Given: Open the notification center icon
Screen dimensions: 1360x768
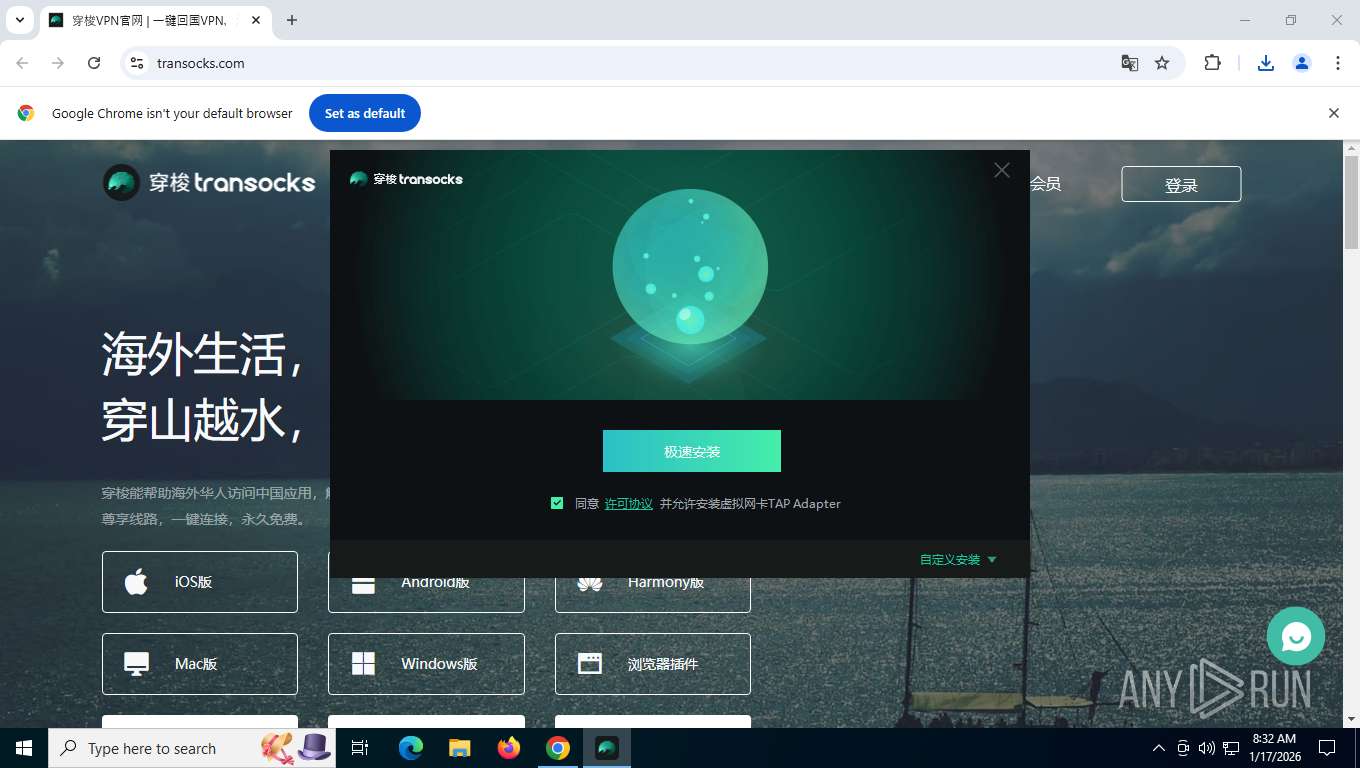Looking at the screenshot, I should point(1327,748).
